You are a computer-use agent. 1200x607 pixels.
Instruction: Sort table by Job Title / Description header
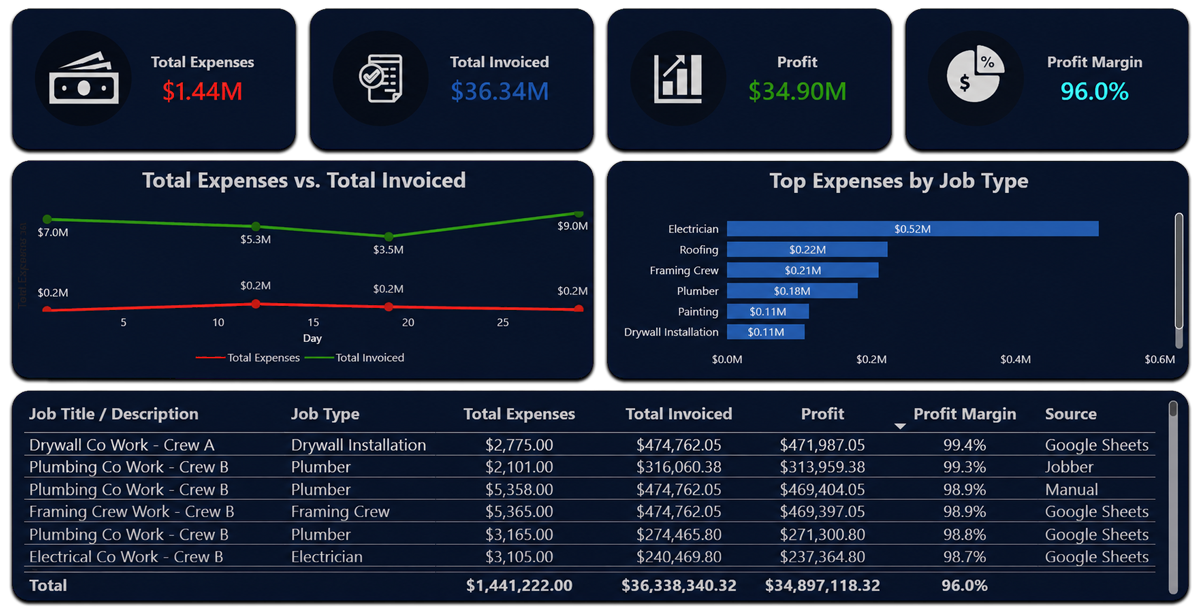(114, 414)
